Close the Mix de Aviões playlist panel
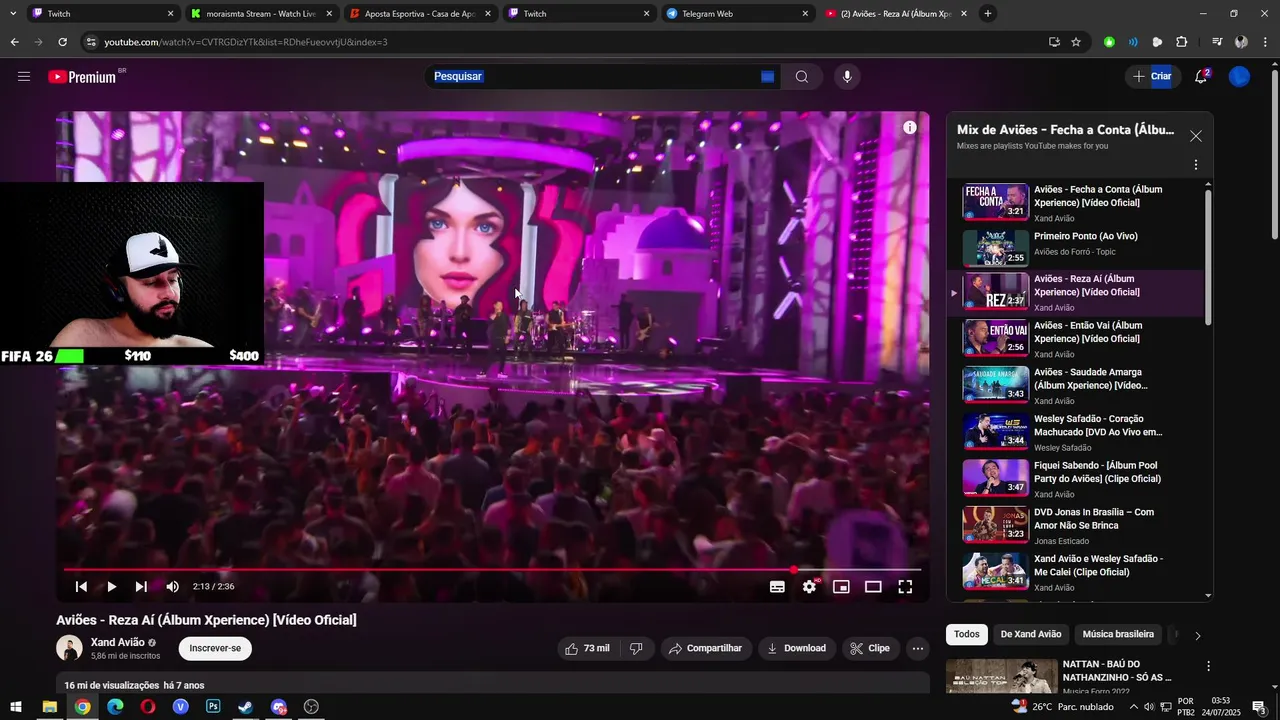This screenshot has width=1280, height=720. [1195, 136]
